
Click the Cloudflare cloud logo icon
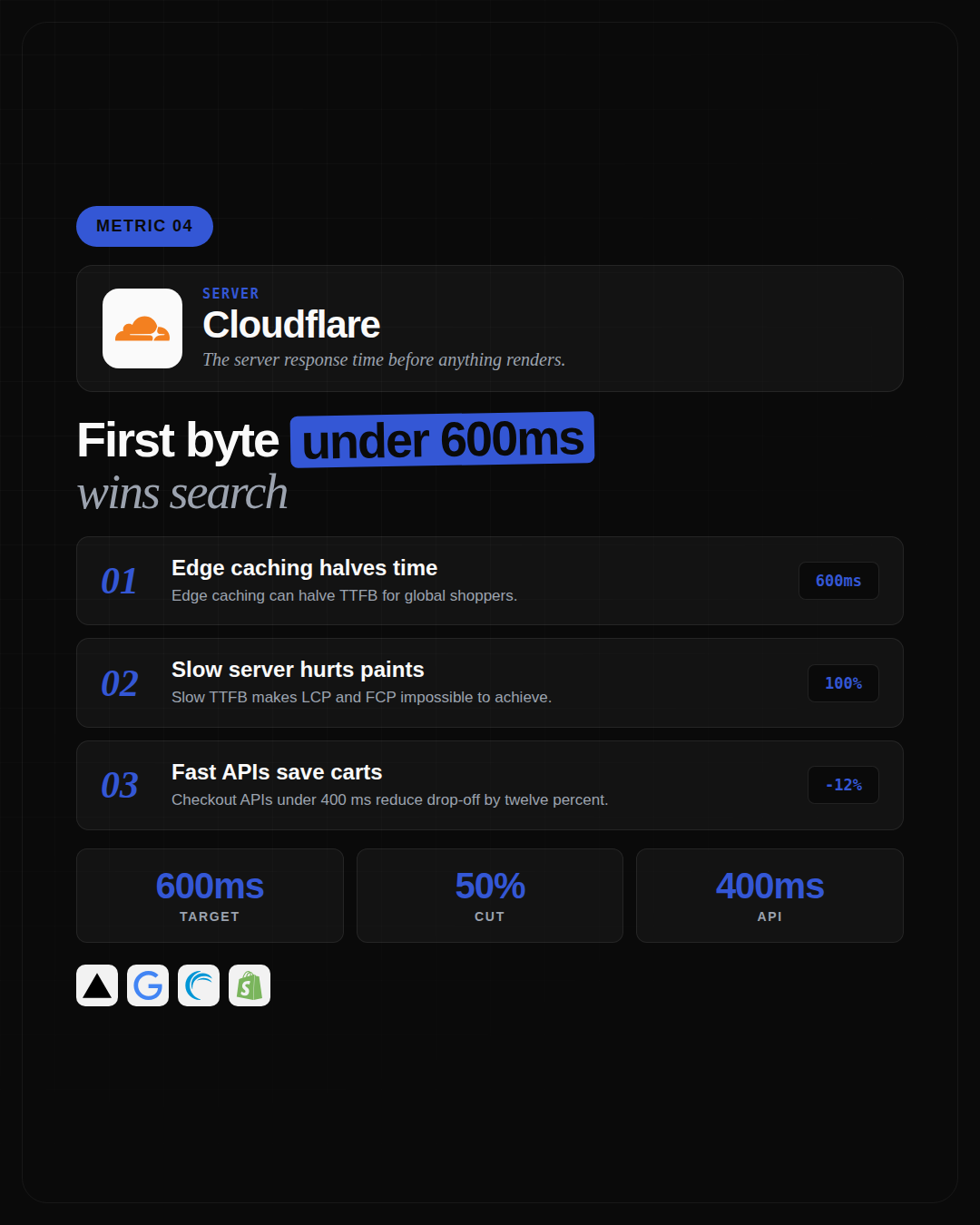[x=142, y=328]
